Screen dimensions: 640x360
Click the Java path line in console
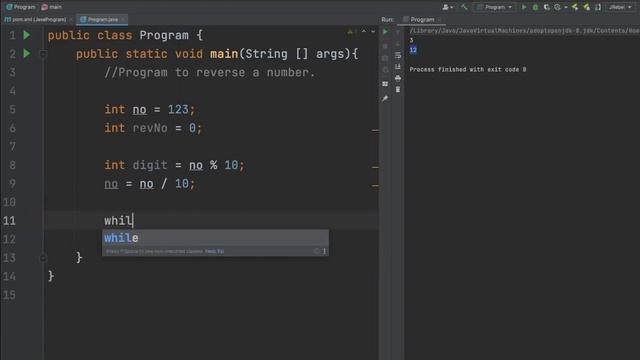pyautogui.click(x=524, y=31)
